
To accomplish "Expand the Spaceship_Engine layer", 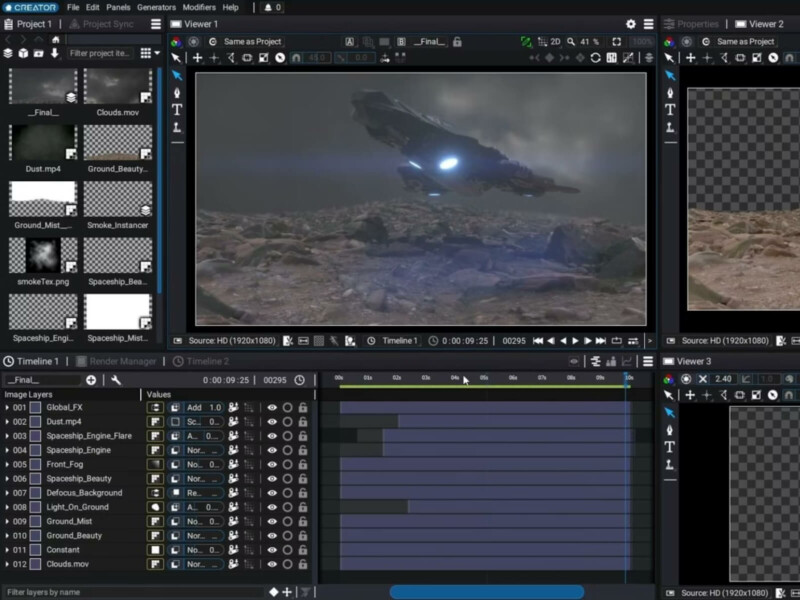I will tap(7, 451).
